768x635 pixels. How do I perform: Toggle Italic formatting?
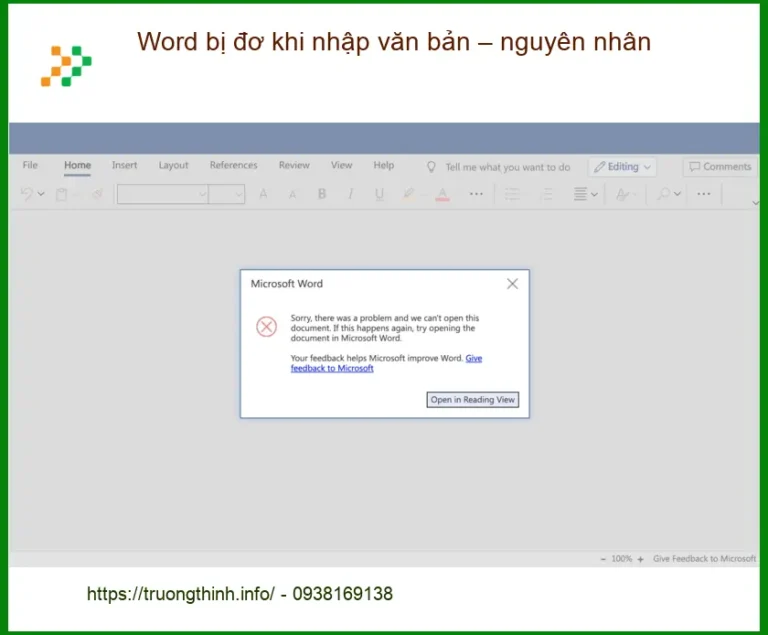point(351,194)
